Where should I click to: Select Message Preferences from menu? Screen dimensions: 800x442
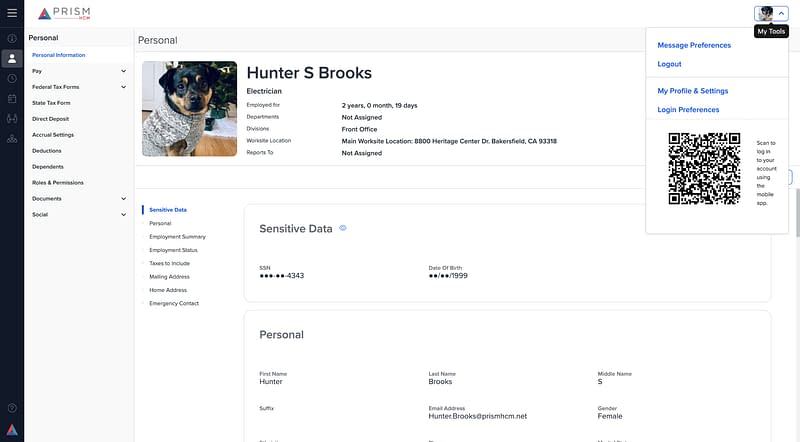point(694,45)
